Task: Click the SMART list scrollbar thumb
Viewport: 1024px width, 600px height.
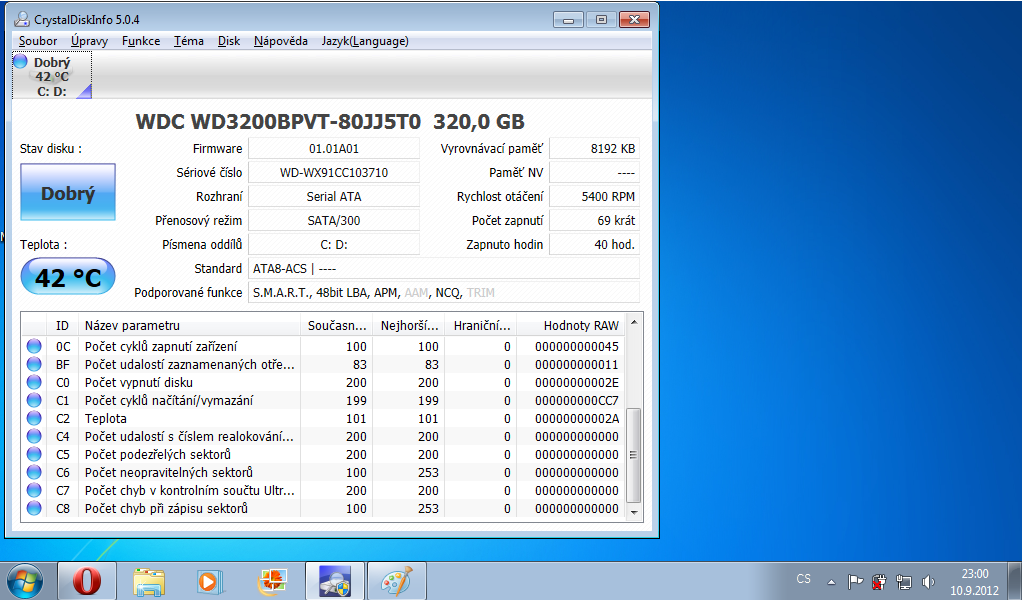Action: coord(633,455)
